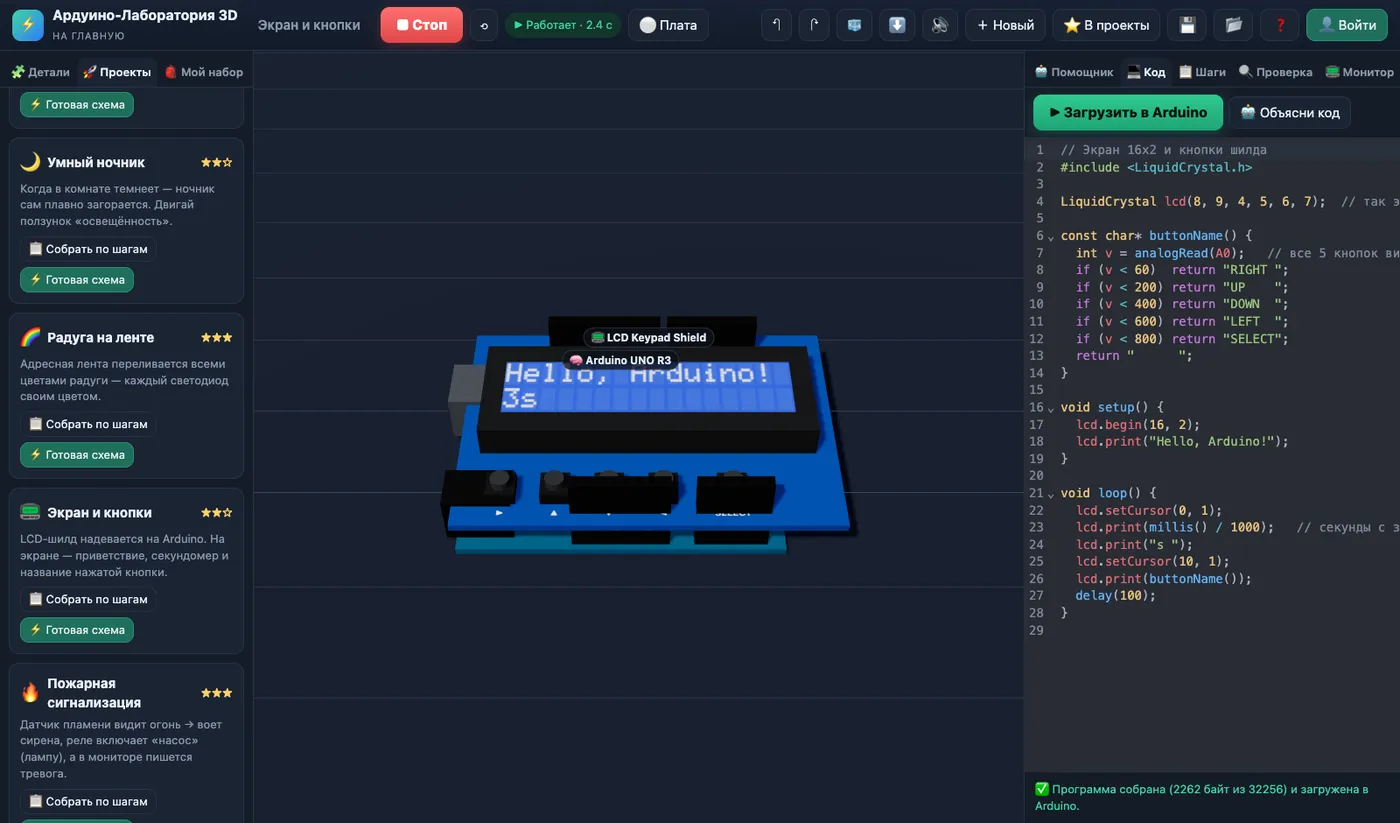The width and height of the screenshot is (1400, 823).
Task: Click the LCD screen showing Hello, Arduino!
Action: coord(649,386)
